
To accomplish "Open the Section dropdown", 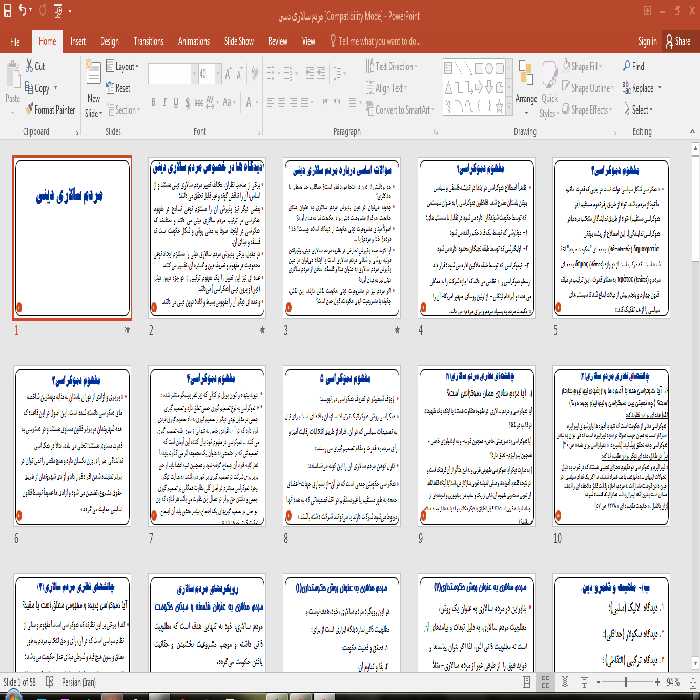I will pos(123,109).
